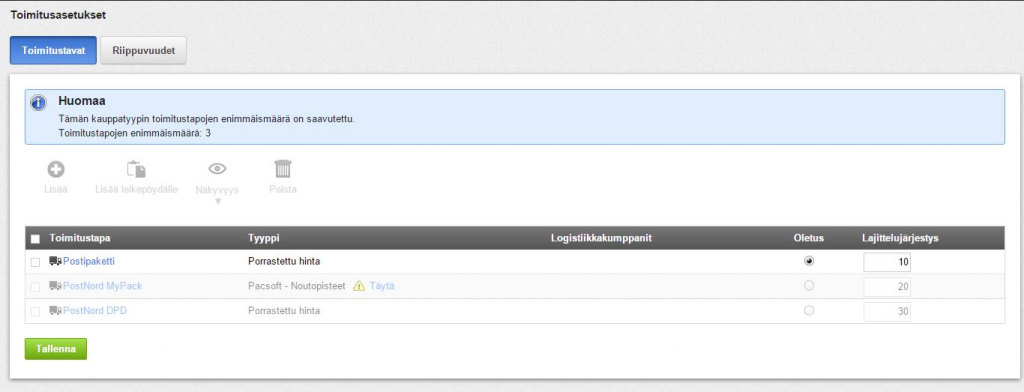Open the Näkyvyys eye icon menu
This screenshot has width=1024, height=392.
click(217, 169)
